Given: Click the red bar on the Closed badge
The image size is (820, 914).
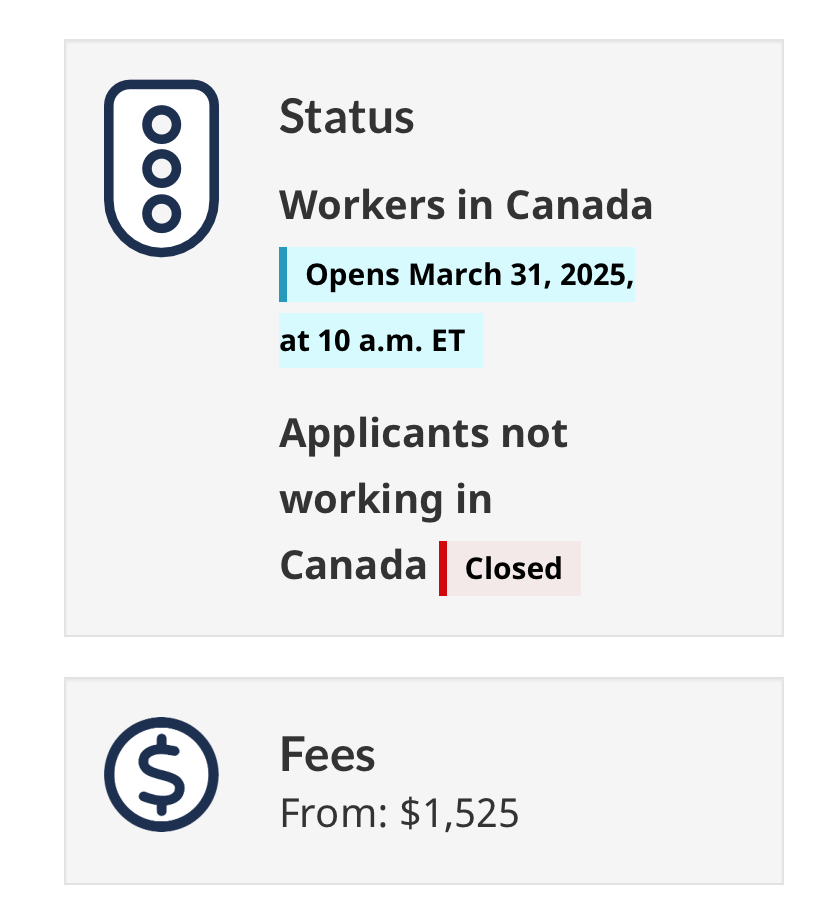Looking at the screenshot, I should tap(443, 568).
